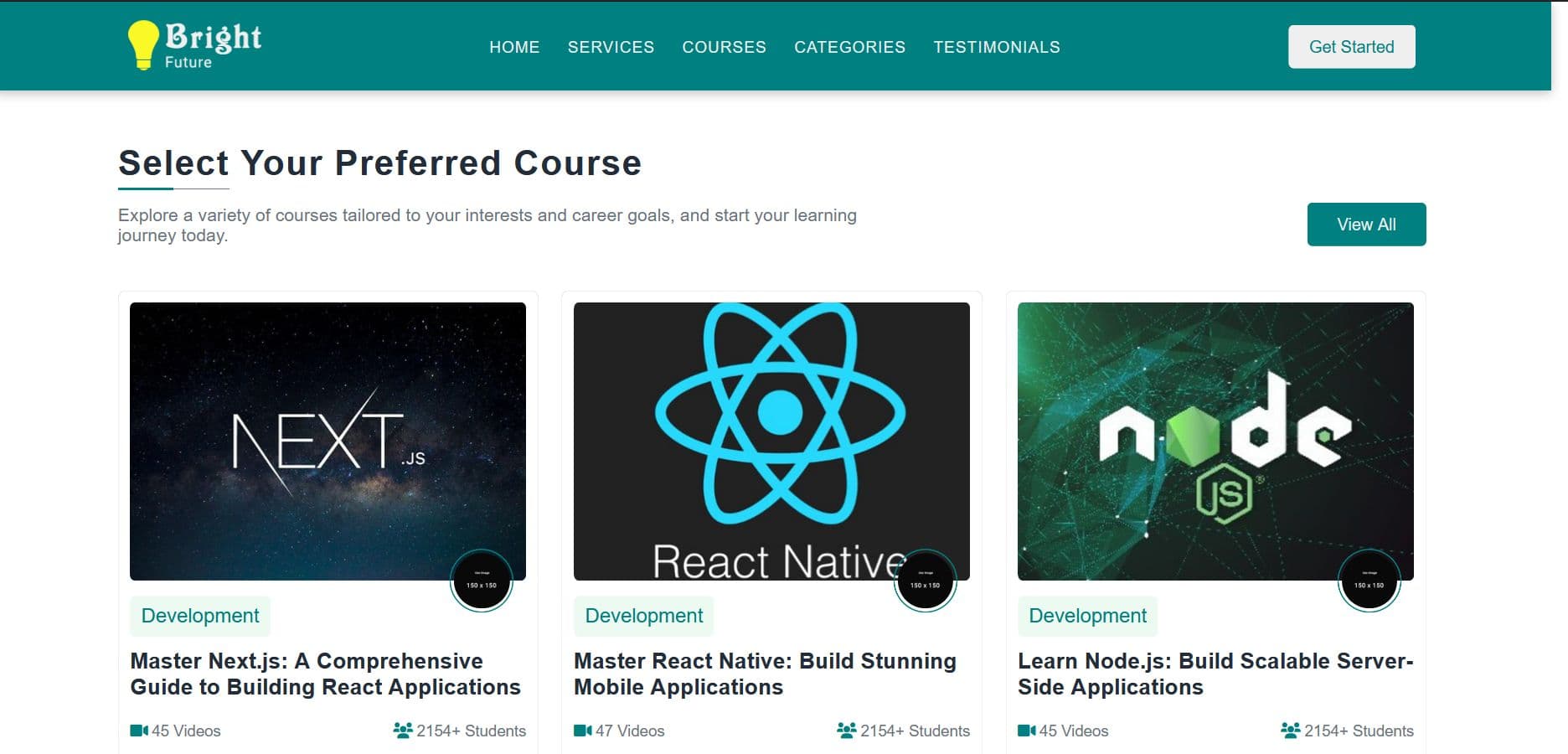Click the Bright Future lightbulb logo
Screen dimensions: 1568x754
coord(194,45)
